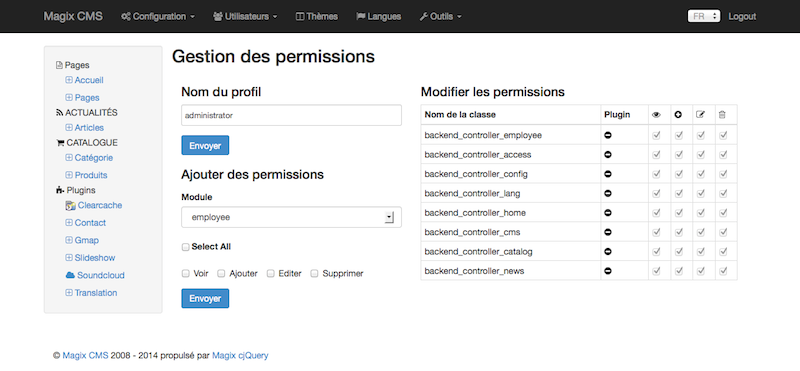Click the RSS icon beside ACTUALITÉS

tap(59, 113)
